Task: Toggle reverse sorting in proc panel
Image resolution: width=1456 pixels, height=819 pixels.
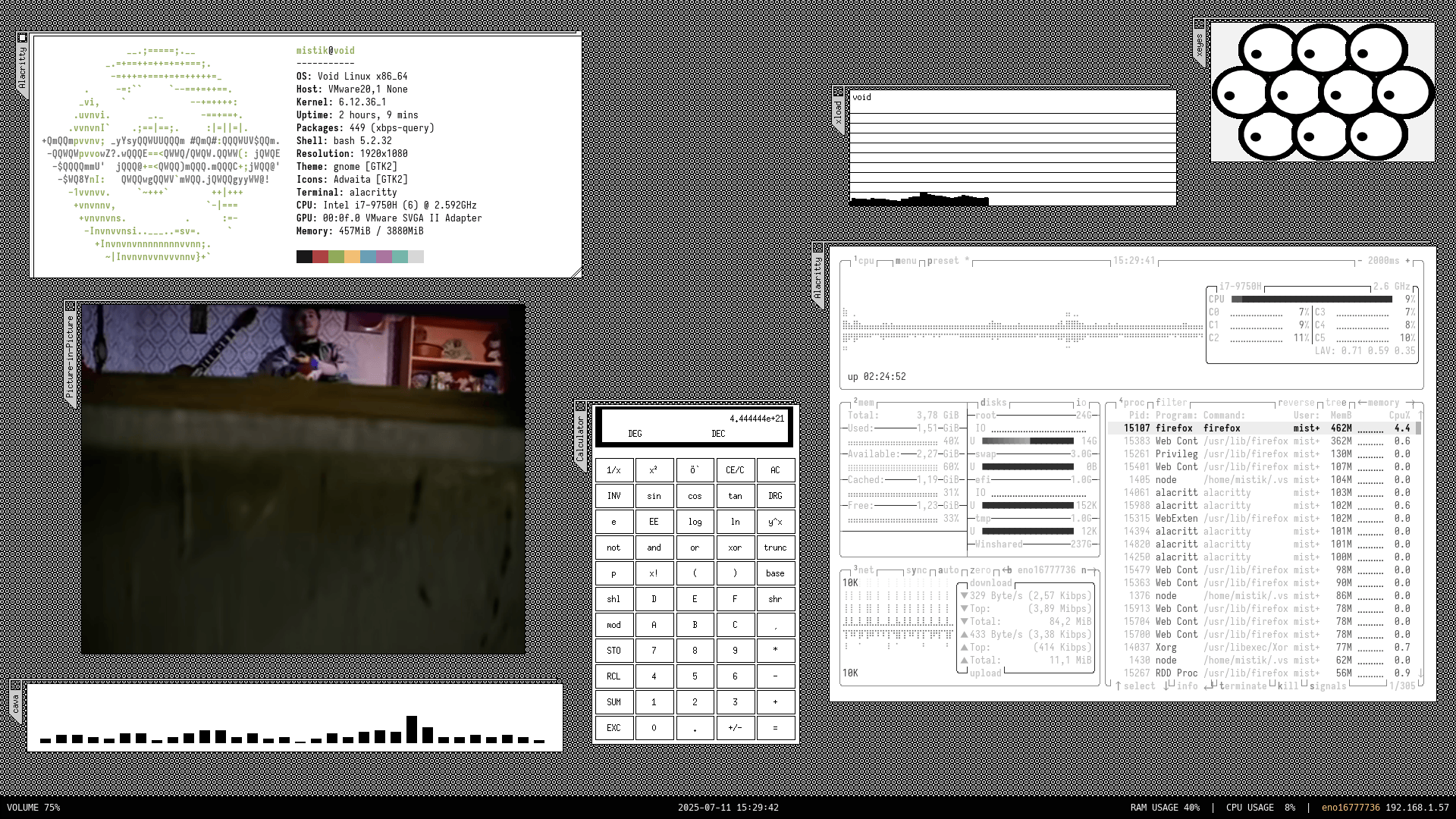Action: [1295, 403]
